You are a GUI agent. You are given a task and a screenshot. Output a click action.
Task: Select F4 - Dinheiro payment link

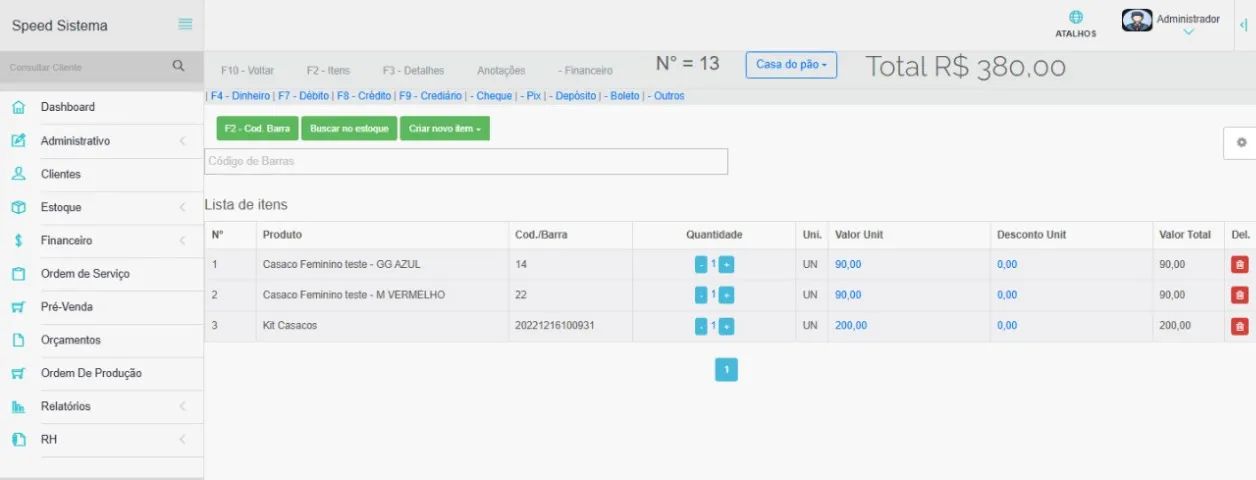[x=241, y=96]
